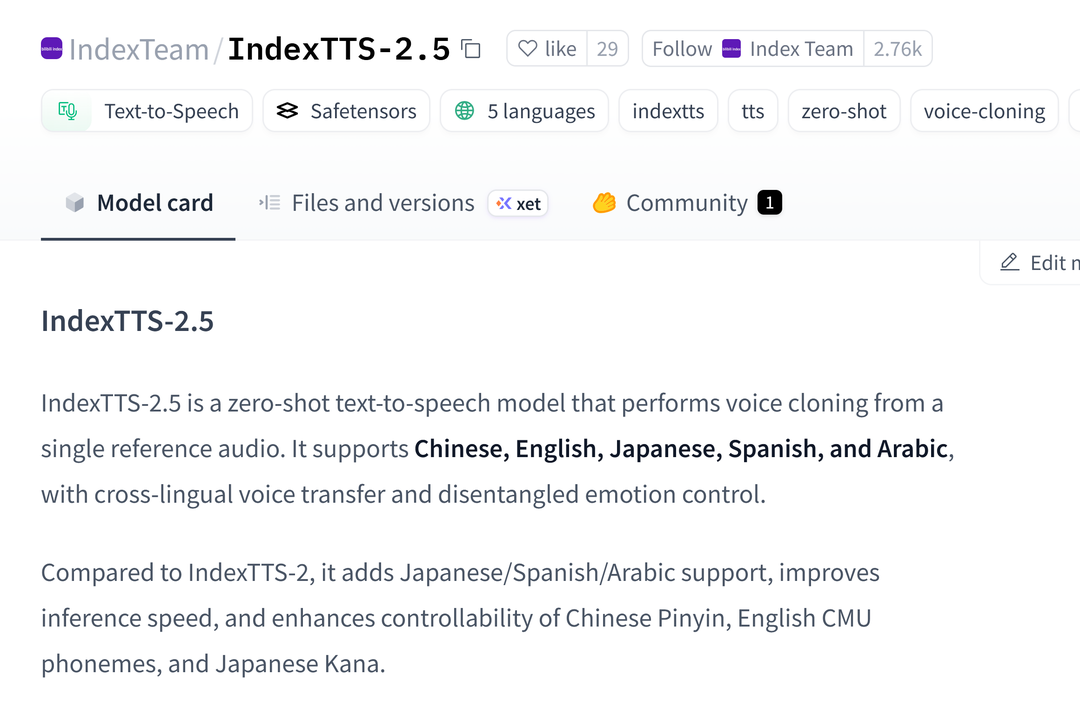Click the pencil edit icon
1080x715 pixels.
[x=1010, y=262]
